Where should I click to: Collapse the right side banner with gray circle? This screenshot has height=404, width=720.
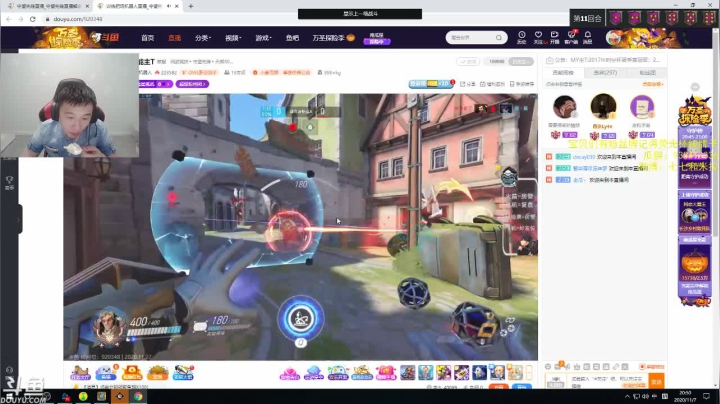[695, 87]
